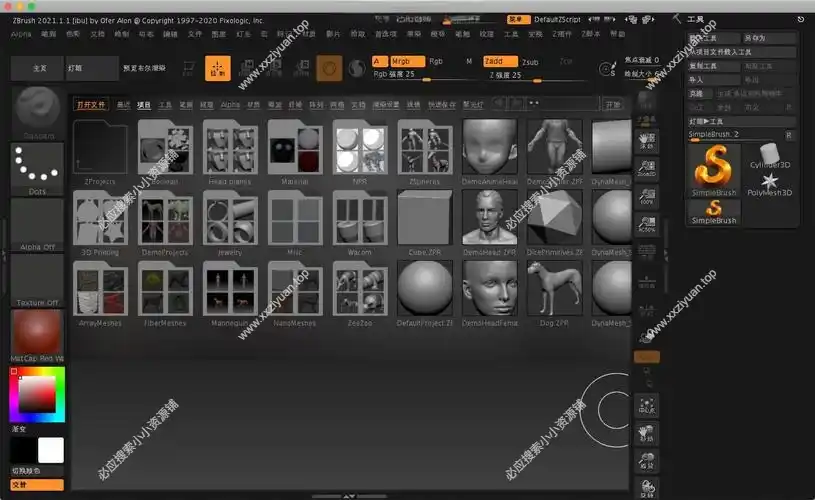Viewport: 815px width, 500px height.
Task: Open the Alpha menu in menu bar
Action: point(21,33)
